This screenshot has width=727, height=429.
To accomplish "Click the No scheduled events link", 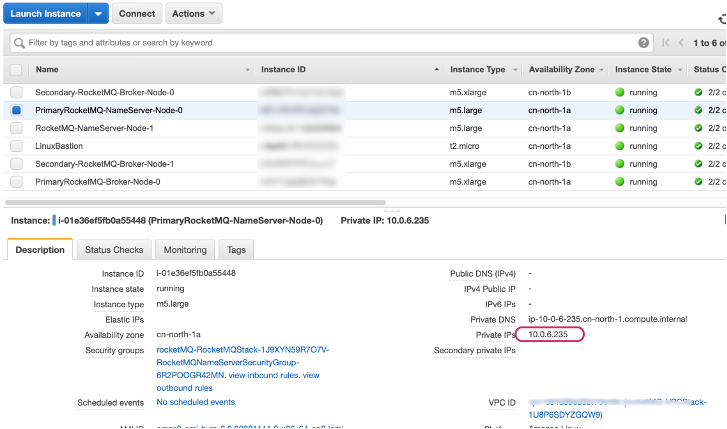I will [196, 402].
